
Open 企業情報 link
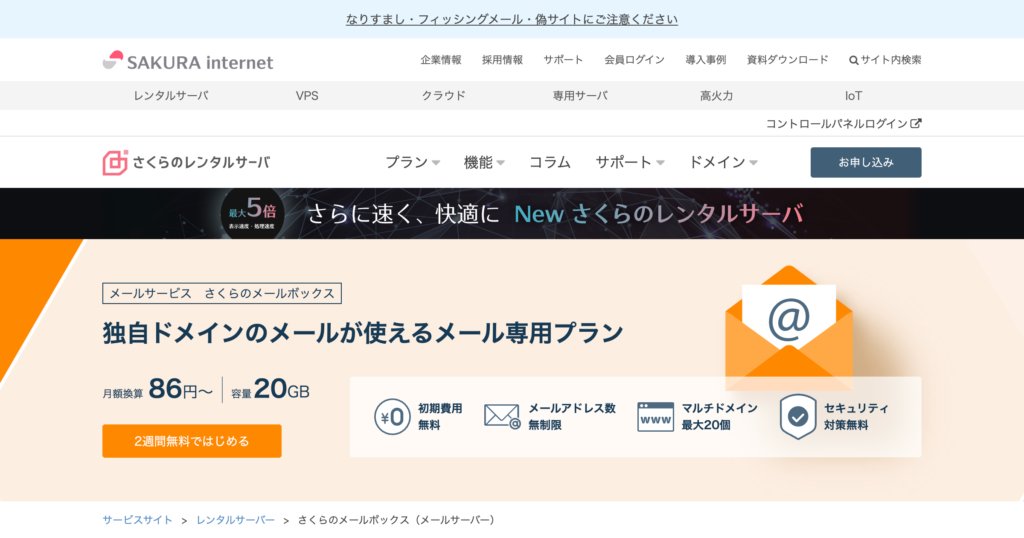441,60
